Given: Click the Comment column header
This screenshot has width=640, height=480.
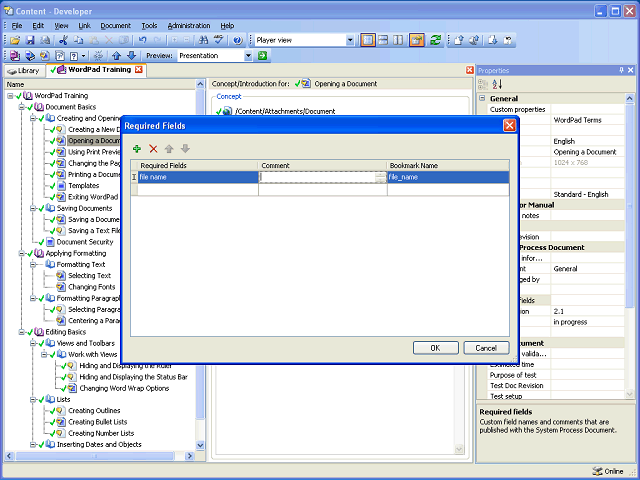Looking at the screenshot, I should (322, 165).
